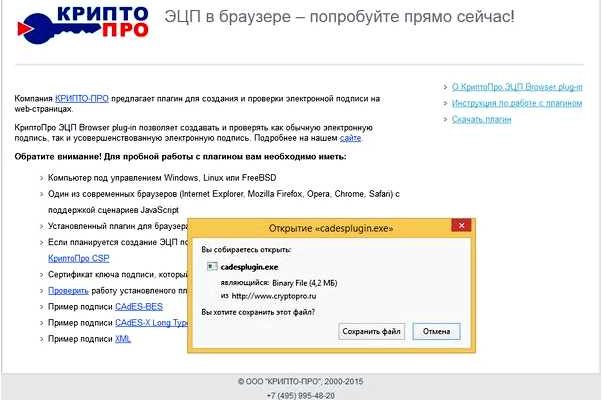Image resolution: width=602 pixels, height=400 pixels.
Task: Open Инструкция по работе с плагином link
Action: [x=517, y=103]
